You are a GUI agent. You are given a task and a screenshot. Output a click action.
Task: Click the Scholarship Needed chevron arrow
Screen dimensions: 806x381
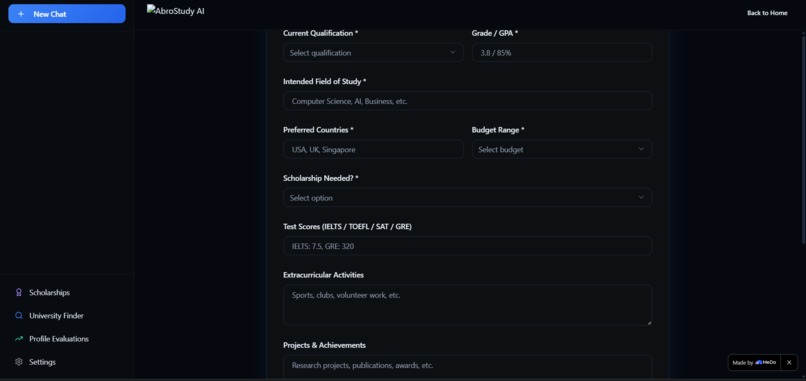641,198
